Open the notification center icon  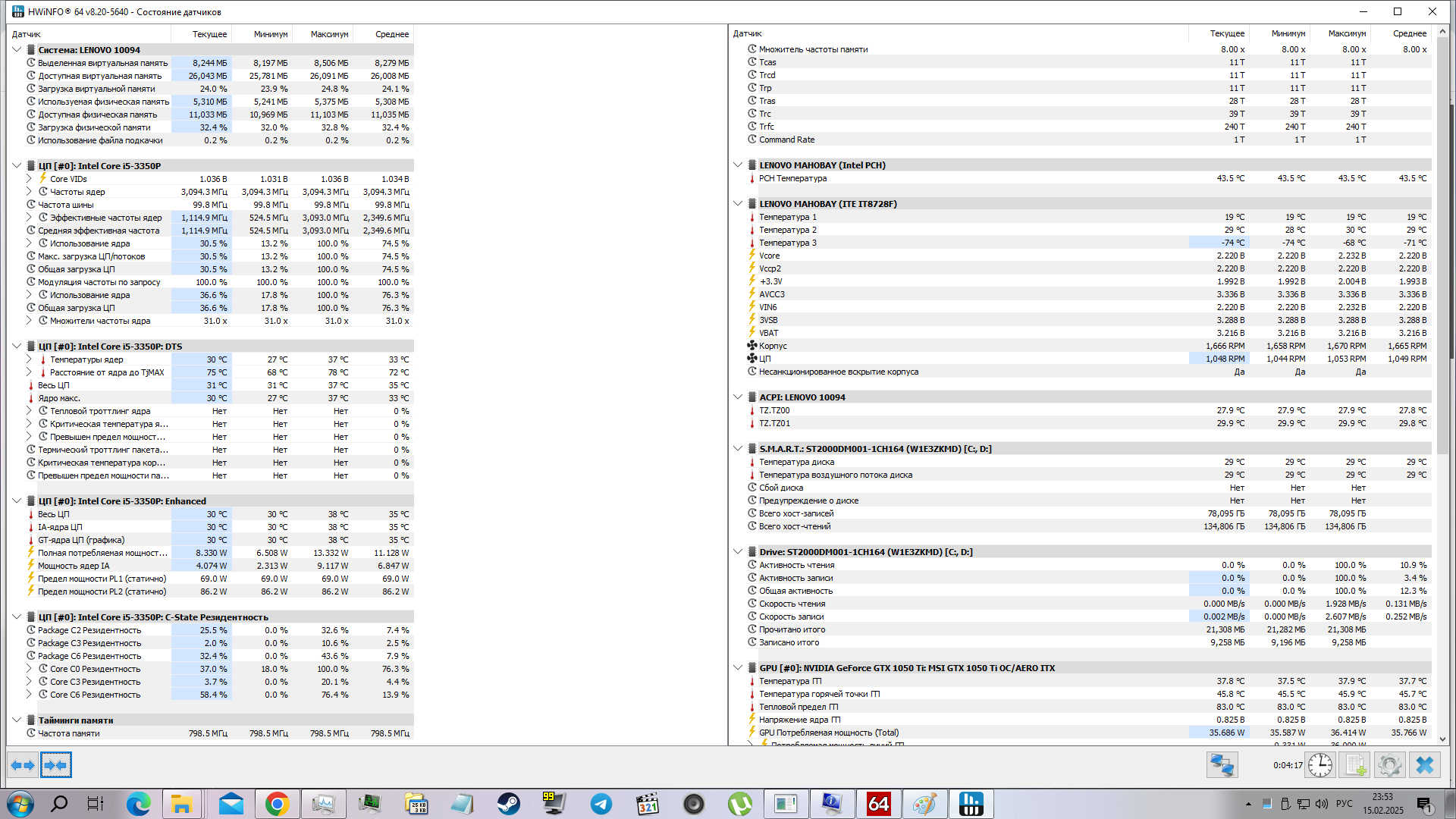1424,804
